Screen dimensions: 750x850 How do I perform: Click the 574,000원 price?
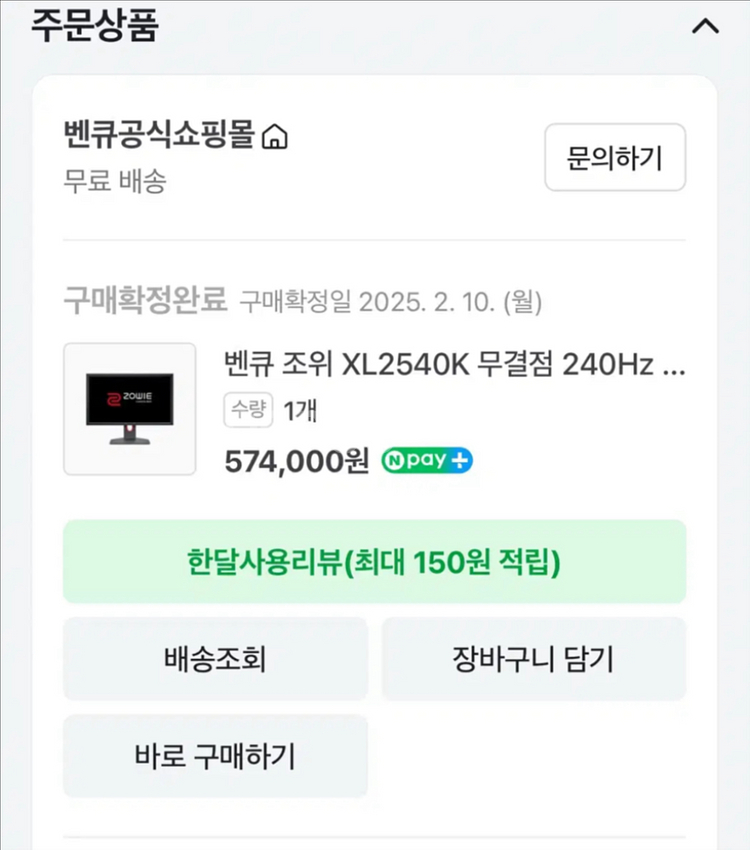297,461
